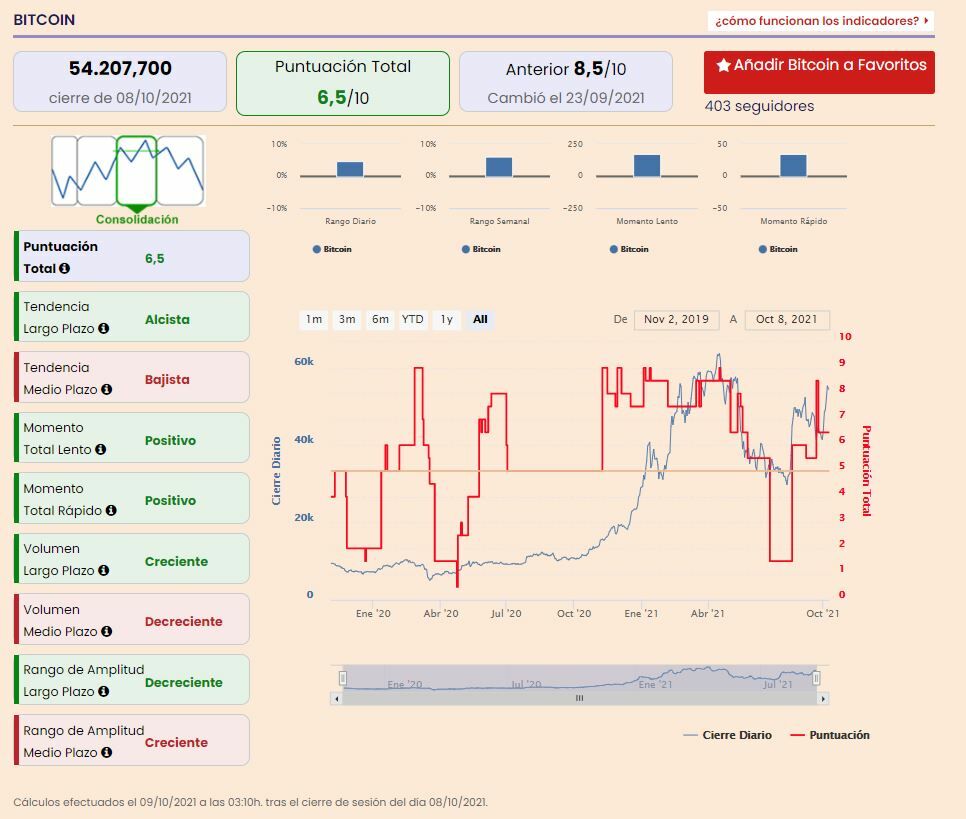
Task: Select the YTD range button
Action: tap(413, 319)
